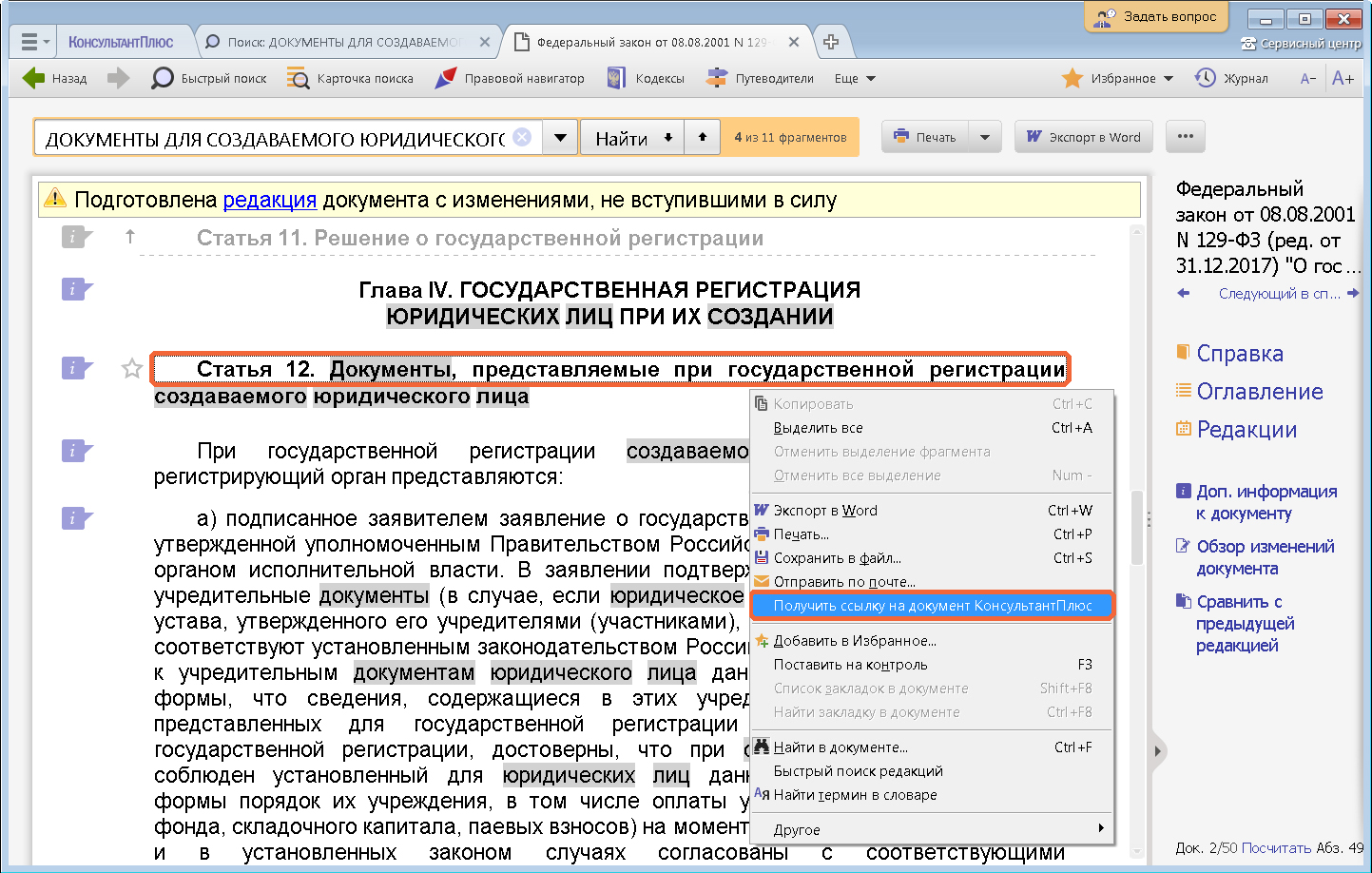The height and width of the screenshot is (873, 1372).
Task: Open info icon beside Статья 11
Action: [x=76, y=237]
